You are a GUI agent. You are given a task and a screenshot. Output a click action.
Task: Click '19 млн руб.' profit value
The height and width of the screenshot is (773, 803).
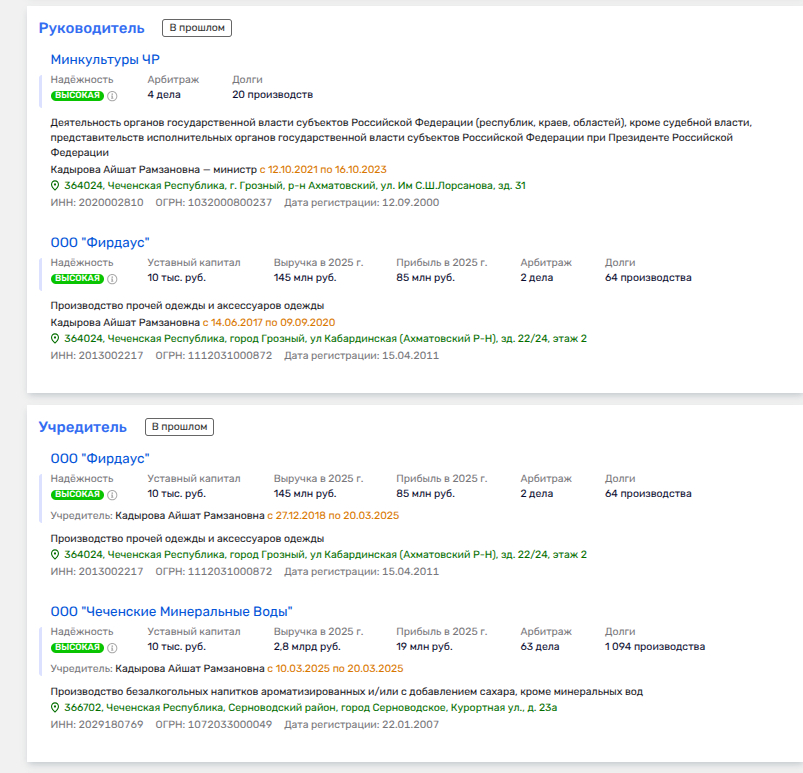(x=425, y=647)
